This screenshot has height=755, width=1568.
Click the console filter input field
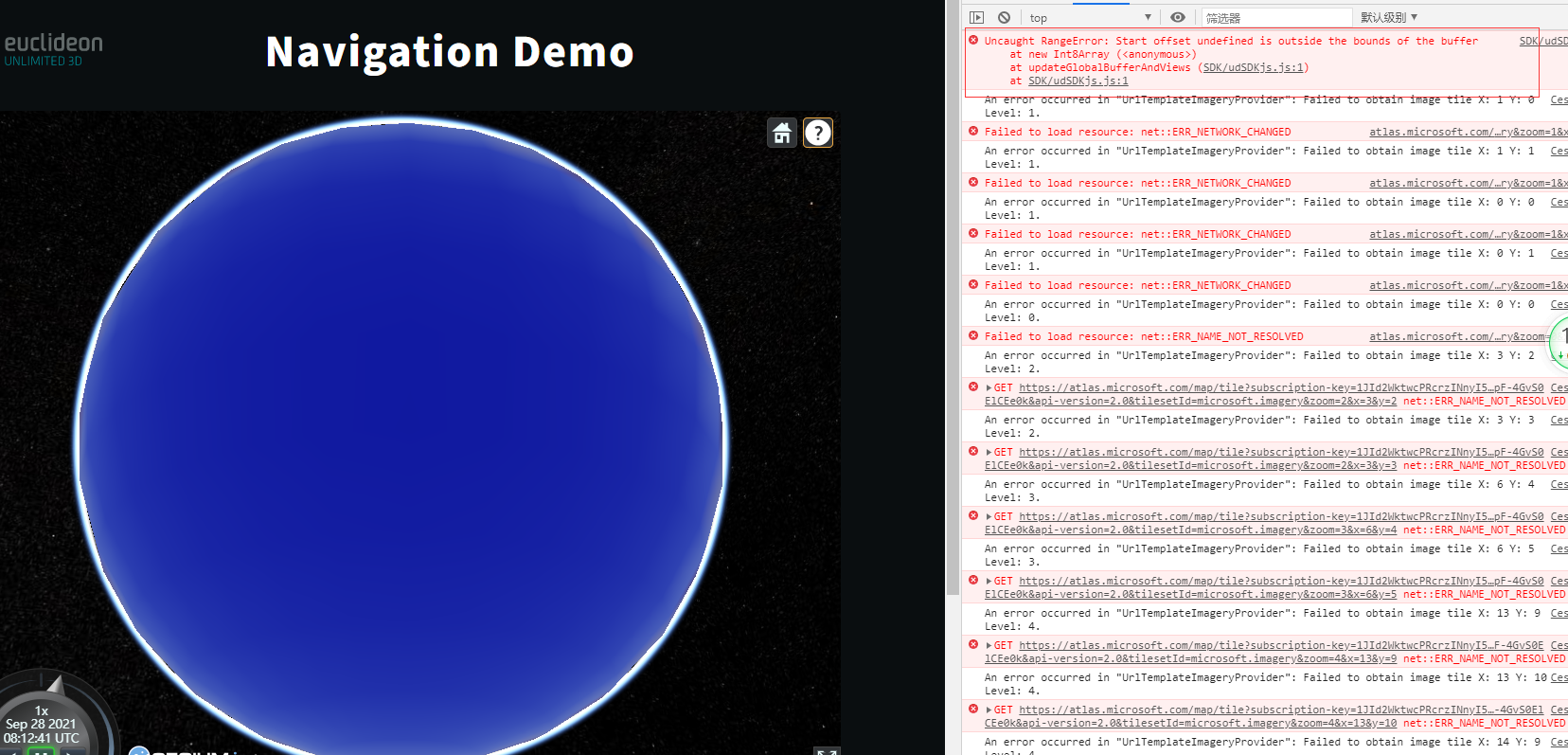pos(1276,17)
